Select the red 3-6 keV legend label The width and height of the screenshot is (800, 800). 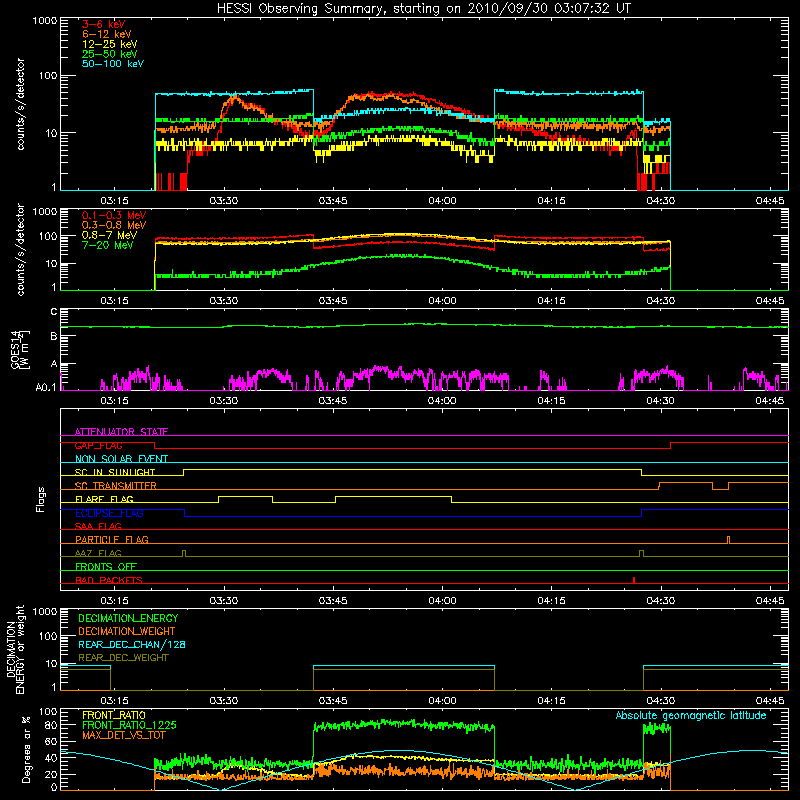tap(104, 24)
